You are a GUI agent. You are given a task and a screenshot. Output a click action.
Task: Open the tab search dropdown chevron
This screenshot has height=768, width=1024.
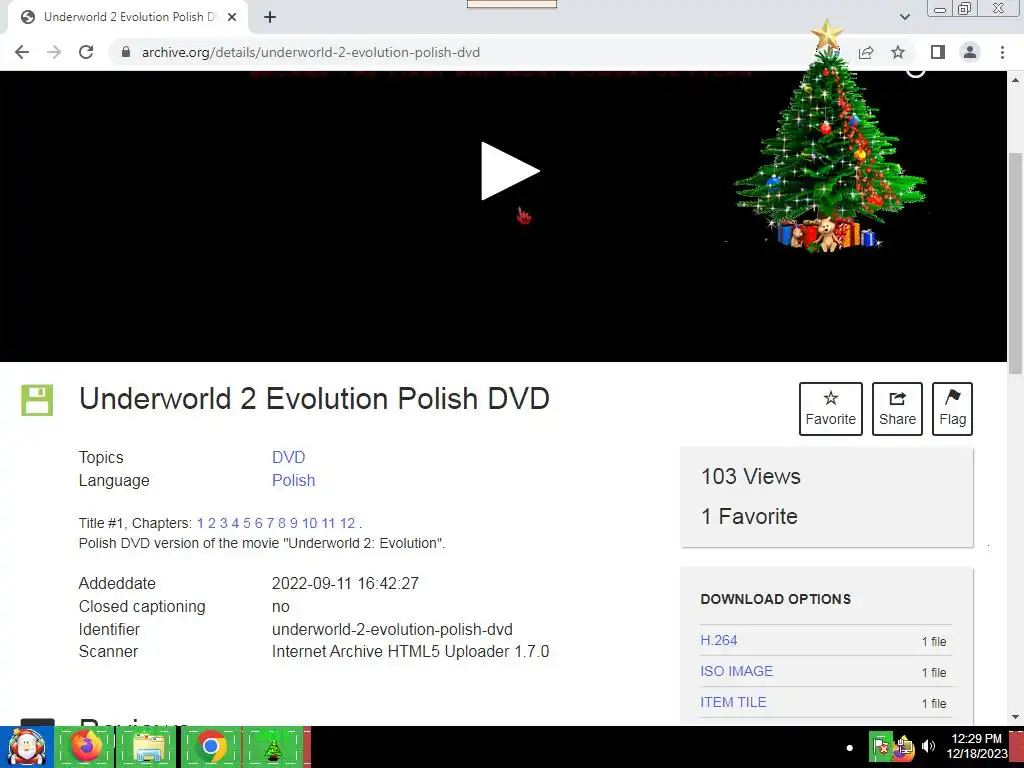(x=904, y=17)
